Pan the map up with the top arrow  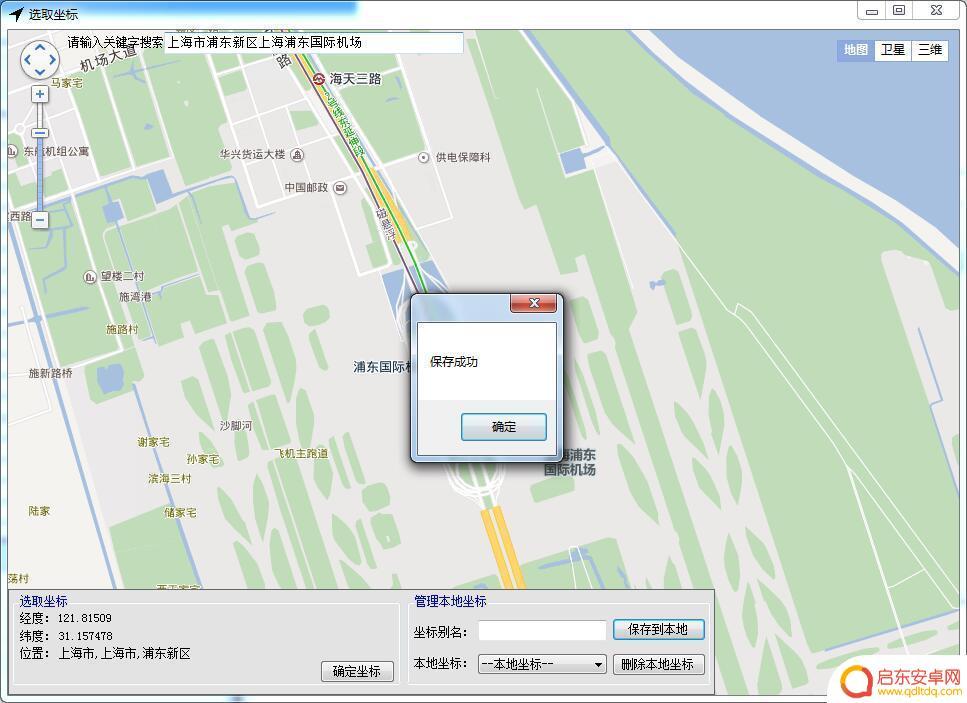[40, 47]
